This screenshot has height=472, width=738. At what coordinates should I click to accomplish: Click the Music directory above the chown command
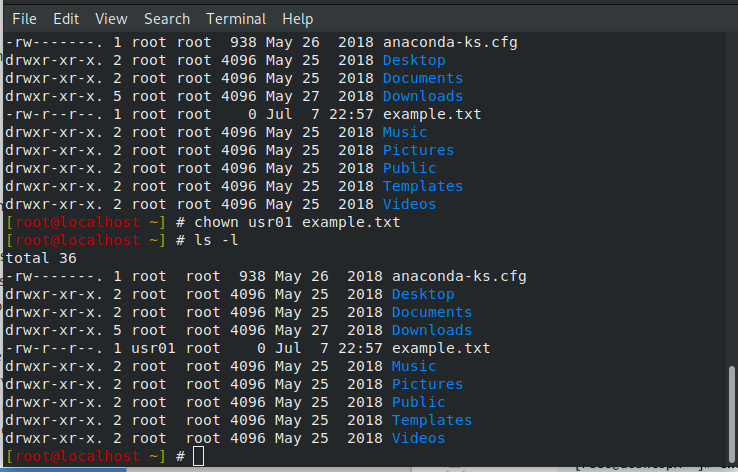404,132
